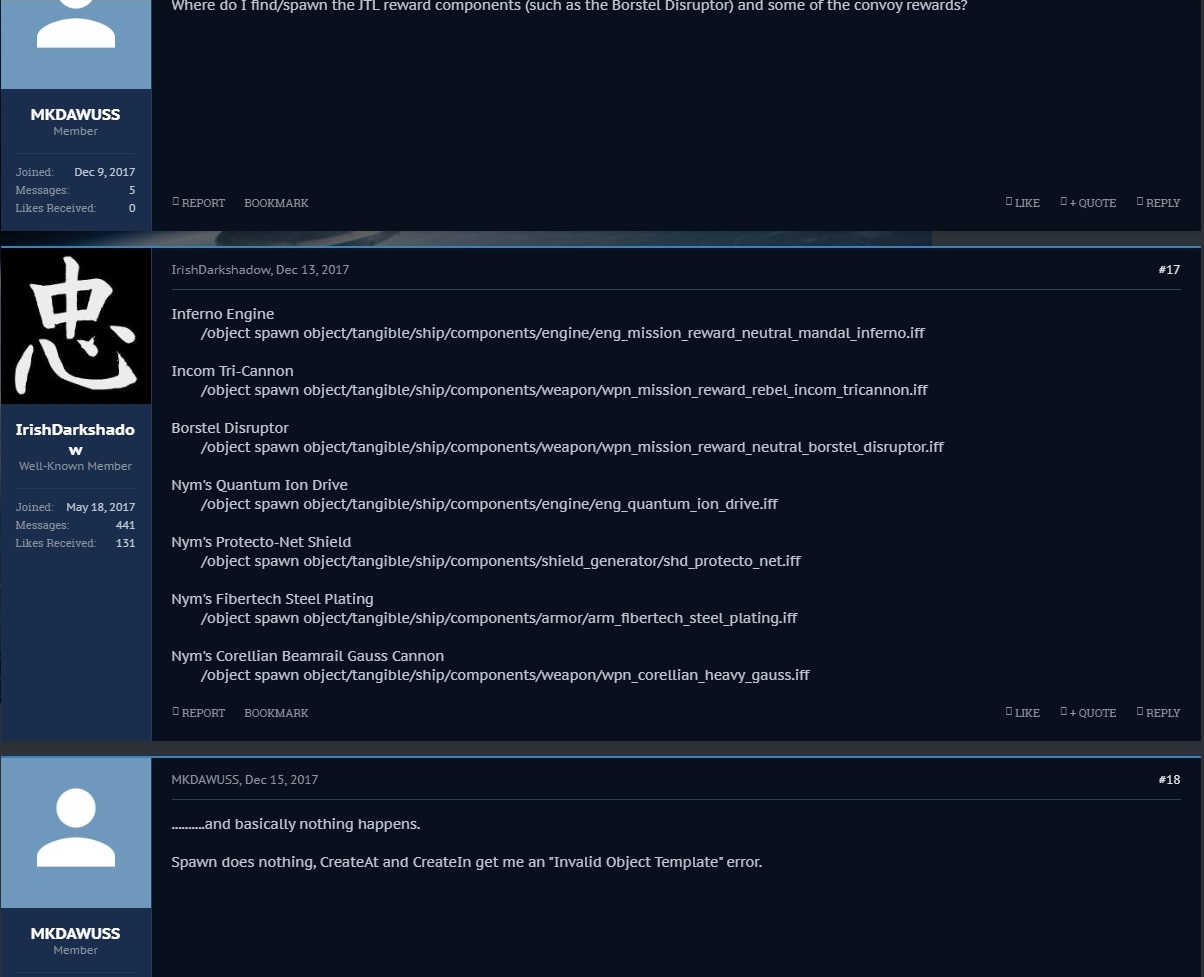Open Dec 13, 2017 post date link
The height and width of the screenshot is (977, 1204).
pyautogui.click(x=312, y=270)
